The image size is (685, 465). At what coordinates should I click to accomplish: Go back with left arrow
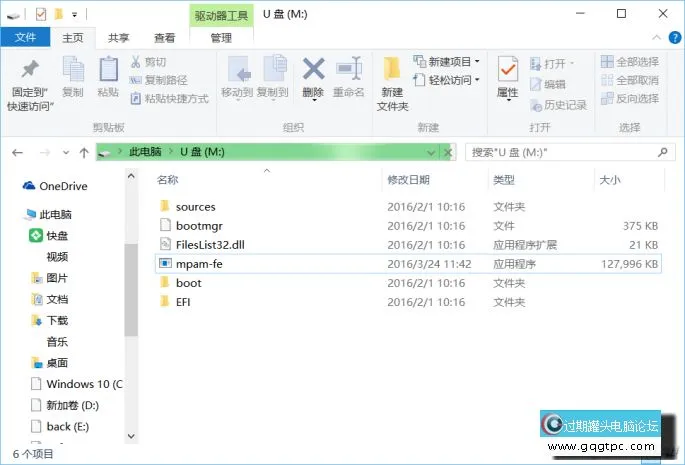point(17,153)
